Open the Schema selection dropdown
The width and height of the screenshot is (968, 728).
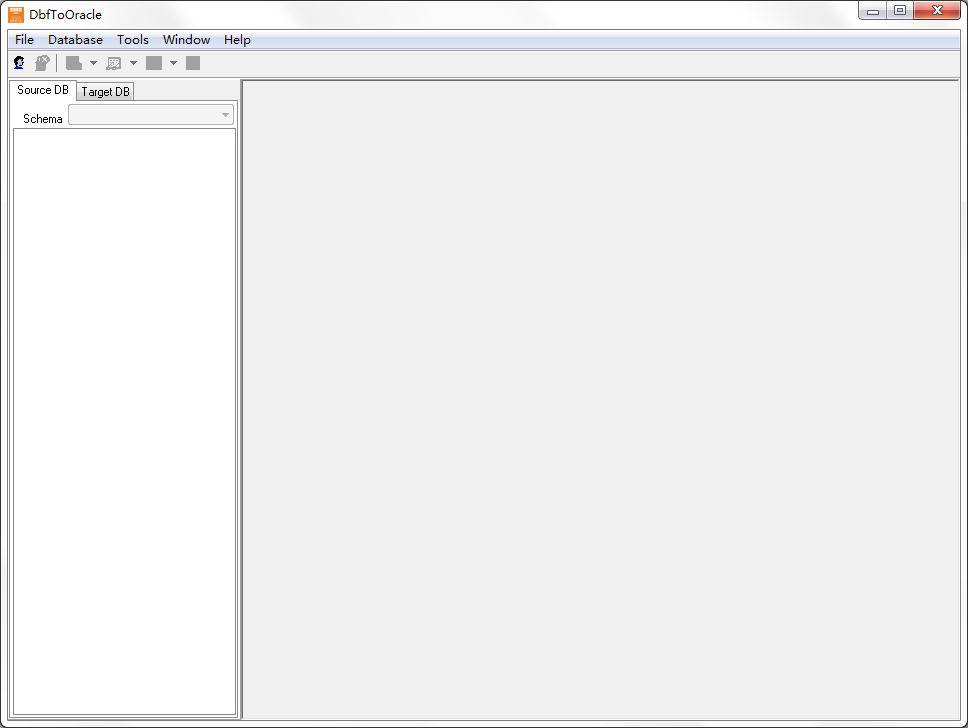(x=225, y=114)
